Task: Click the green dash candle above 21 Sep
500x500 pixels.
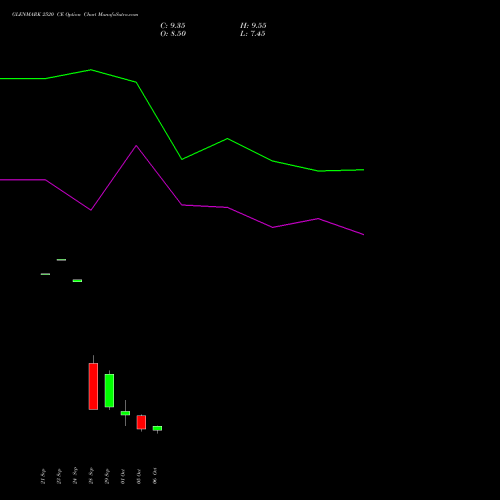Action: click(45, 274)
